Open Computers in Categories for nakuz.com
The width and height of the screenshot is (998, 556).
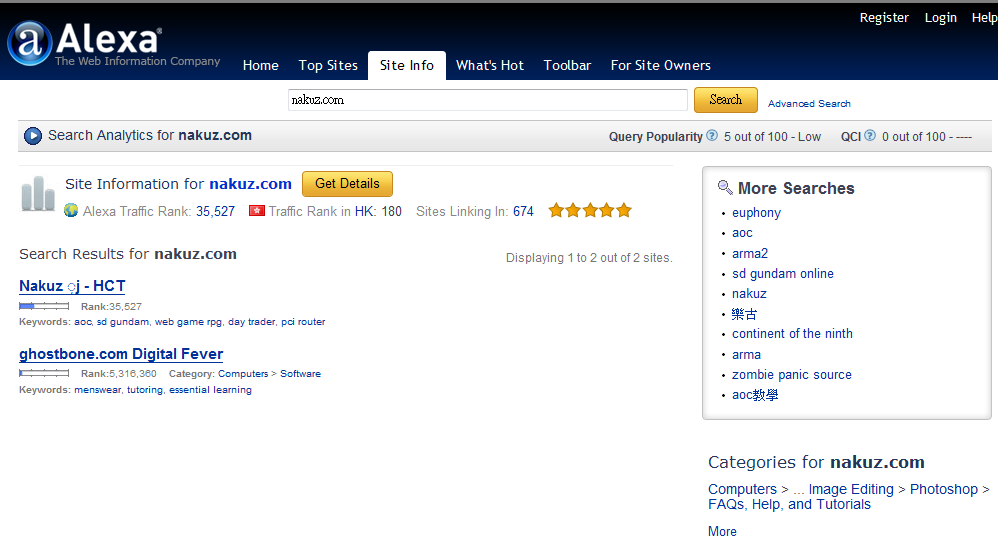(x=742, y=489)
